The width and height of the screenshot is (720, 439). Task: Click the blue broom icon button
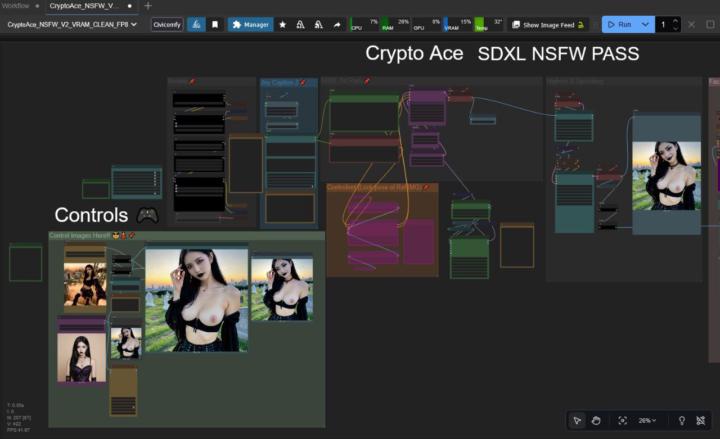[196, 24]
